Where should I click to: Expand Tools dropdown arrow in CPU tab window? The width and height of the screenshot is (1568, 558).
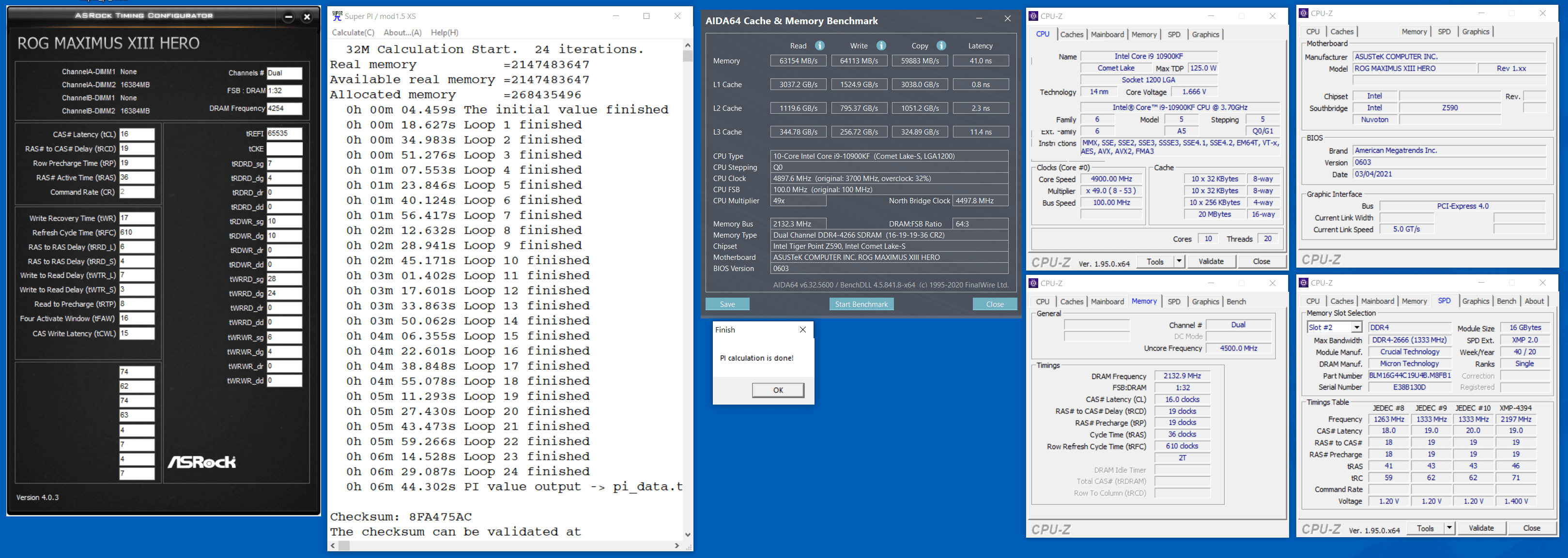pyautogui.click(x=1179, y=262)
